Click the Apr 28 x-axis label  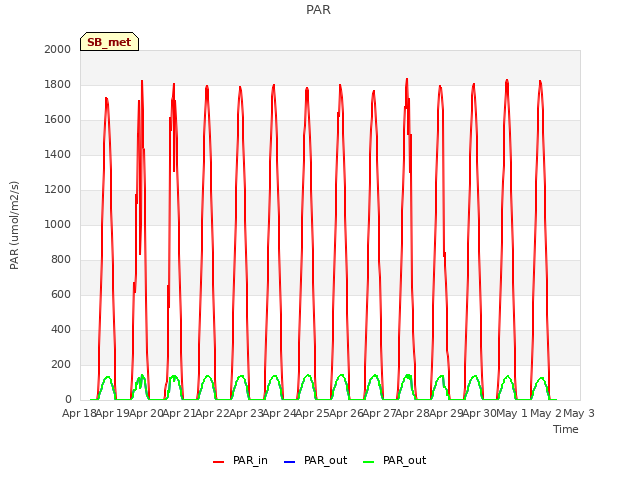coord(412,413)
